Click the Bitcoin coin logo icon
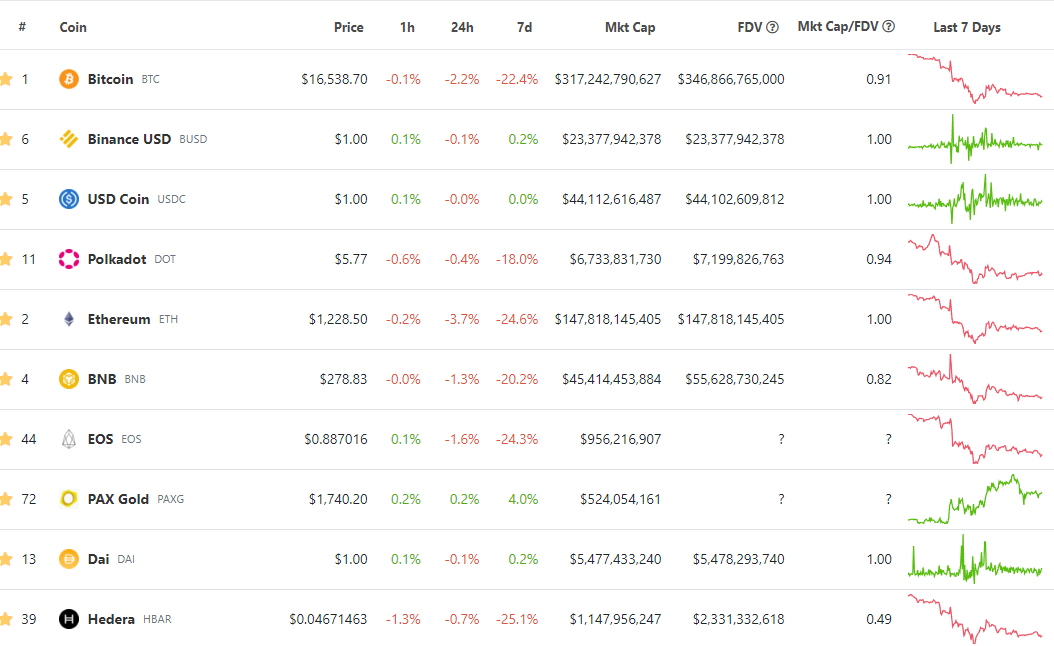This screenshot has width=1054, height=646. 69,79
